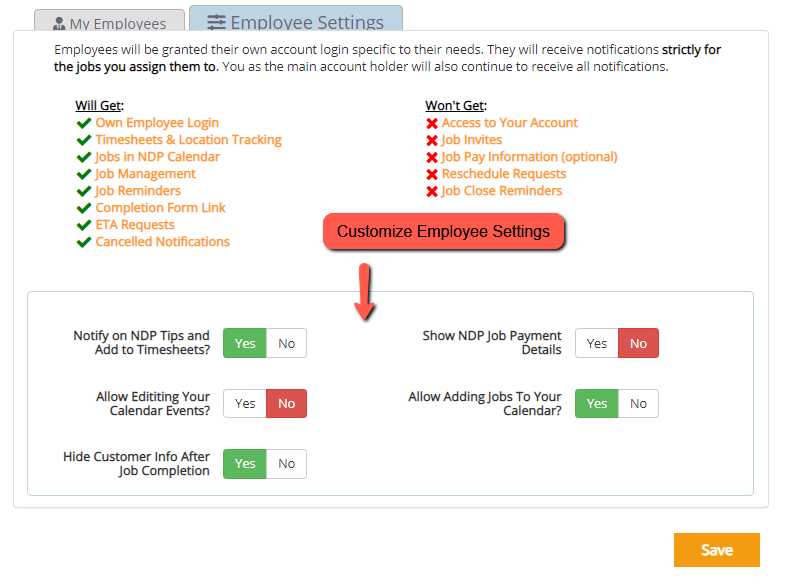Click 'Reschedule Requests' text
The image size is (785, 586).
[x=504, y=174]
